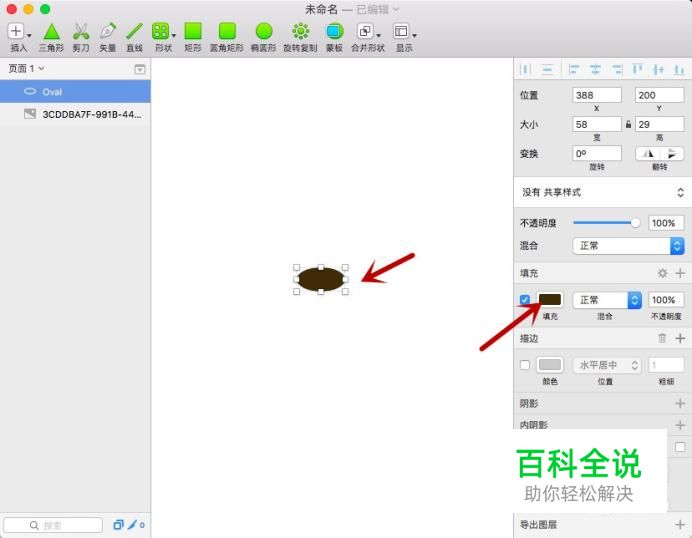This screenshot has width=692, height=538.
Task: Edit the width size field
Action: pyautogui.click(x=597, y=124)
